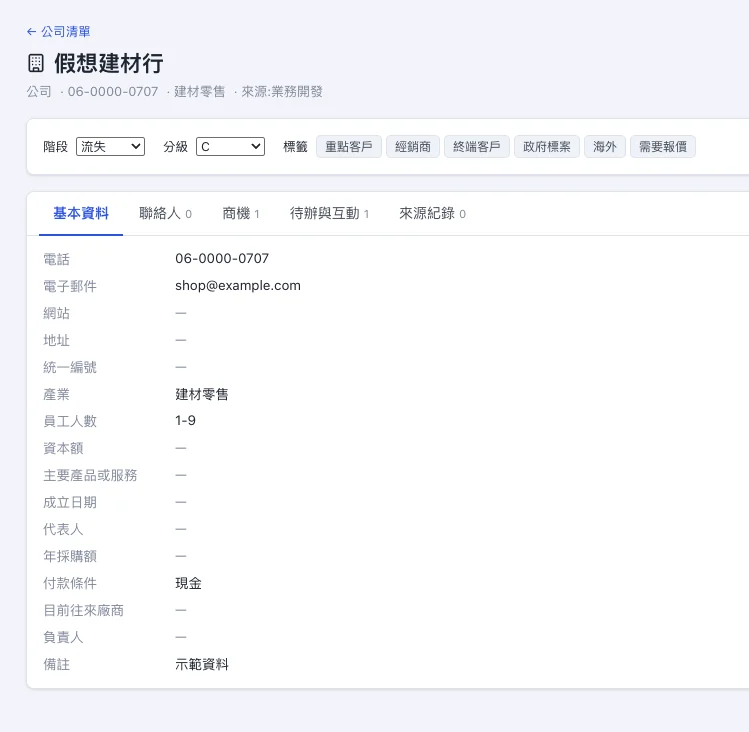This screenshot has height=732, width=749.
Task: Click the 主要產品或服務 field label
Action: tap(90, 475)
